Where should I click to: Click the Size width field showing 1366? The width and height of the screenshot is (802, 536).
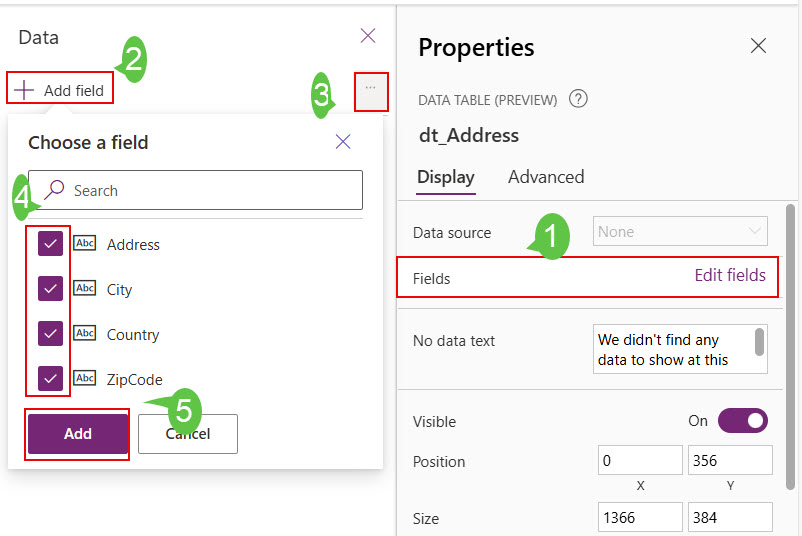point(640,518)
